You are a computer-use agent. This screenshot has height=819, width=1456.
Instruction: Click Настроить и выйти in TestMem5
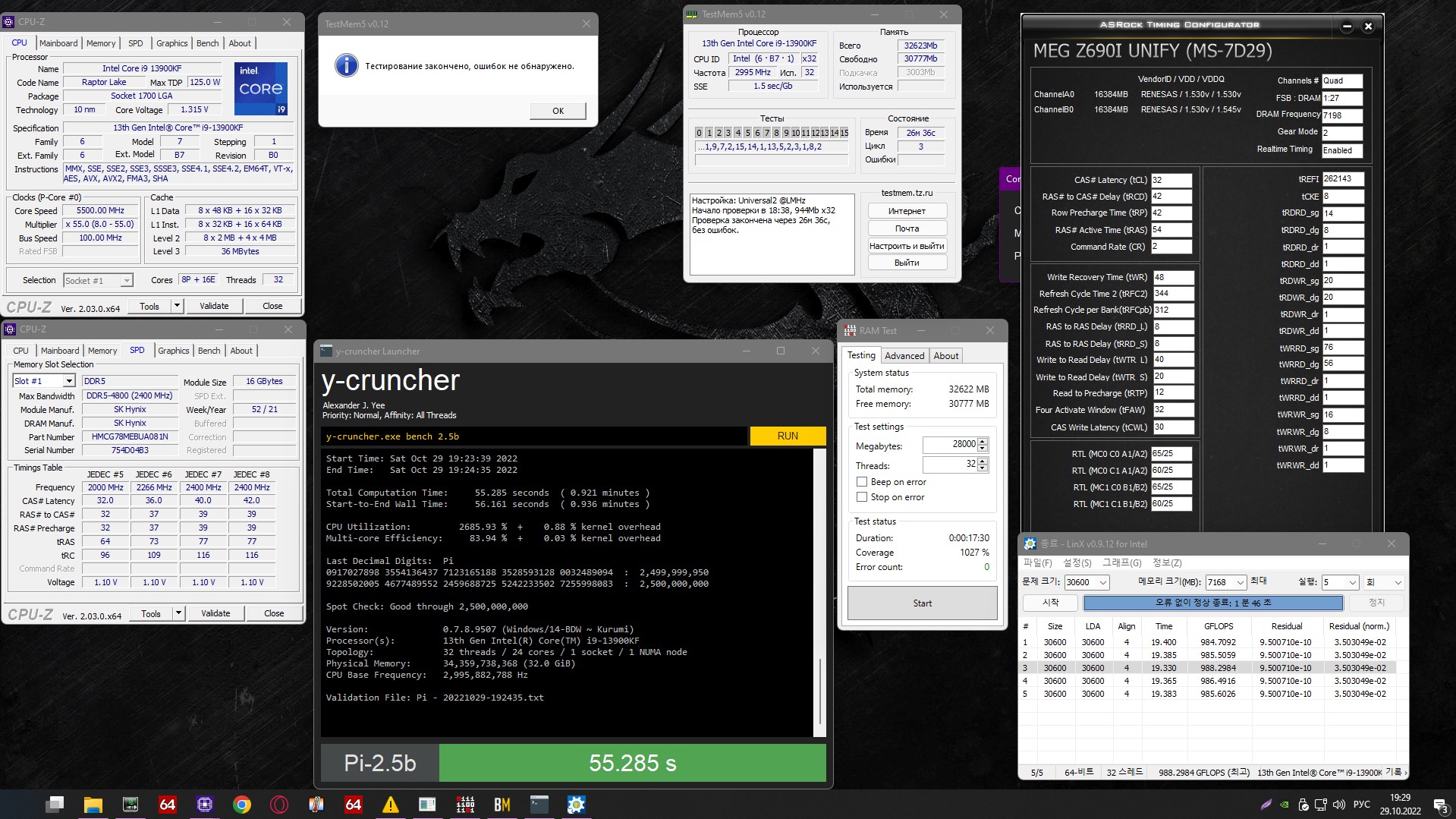907,246
